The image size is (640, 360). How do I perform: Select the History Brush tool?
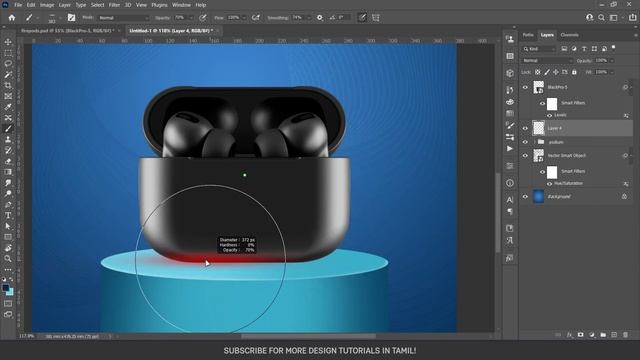(8, 150)
